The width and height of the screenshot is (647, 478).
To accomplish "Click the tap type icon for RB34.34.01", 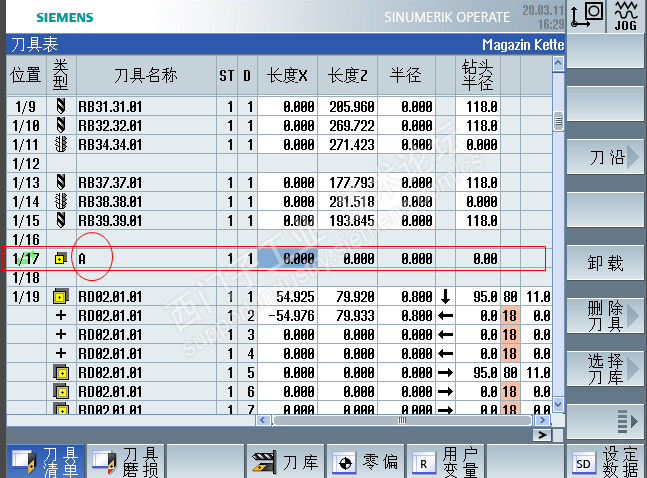I will 61,144.
